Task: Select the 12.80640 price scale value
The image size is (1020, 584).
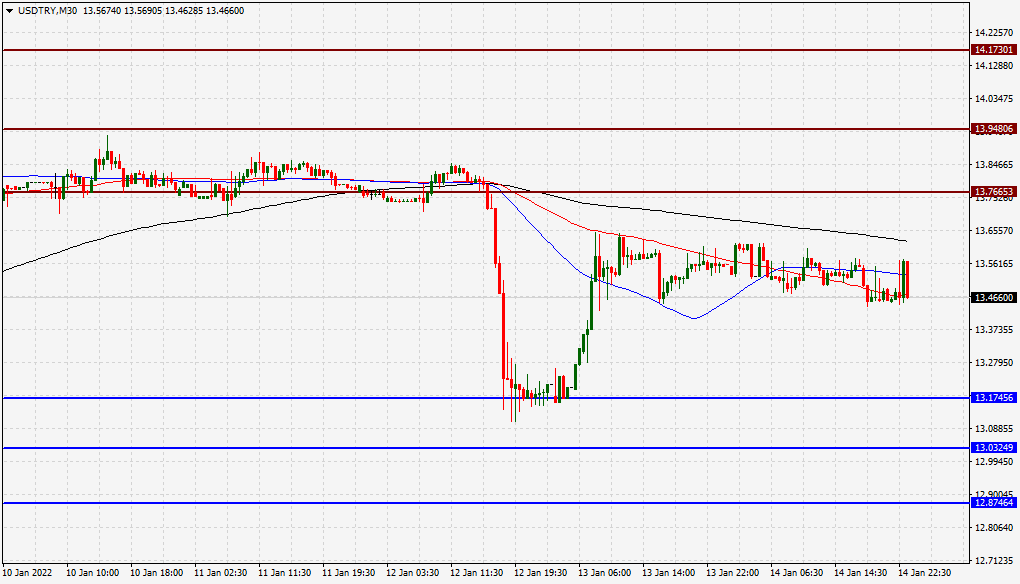Action: click(994, 527)
